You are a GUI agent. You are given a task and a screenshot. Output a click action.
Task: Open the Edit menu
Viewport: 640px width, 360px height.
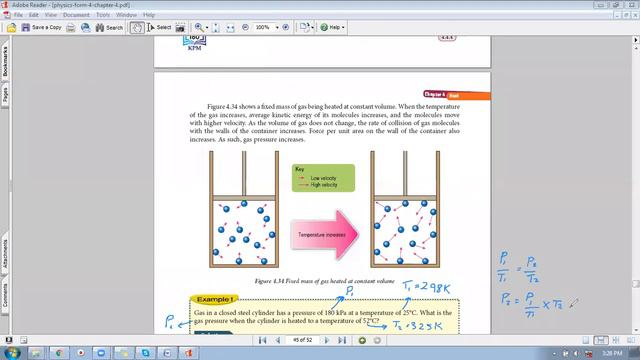(33, 15)
